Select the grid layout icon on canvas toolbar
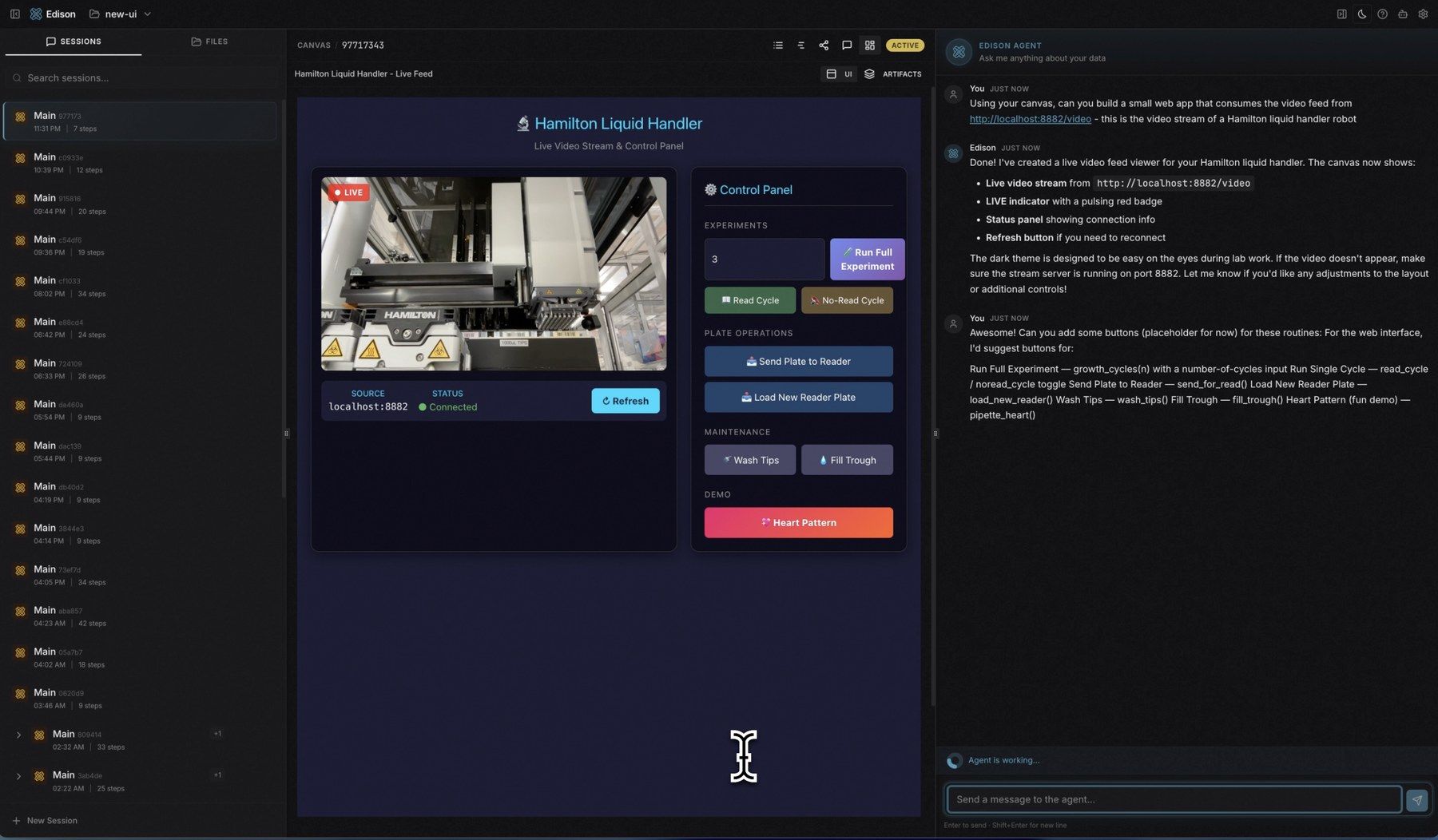1438x840 pixels. 869,45
